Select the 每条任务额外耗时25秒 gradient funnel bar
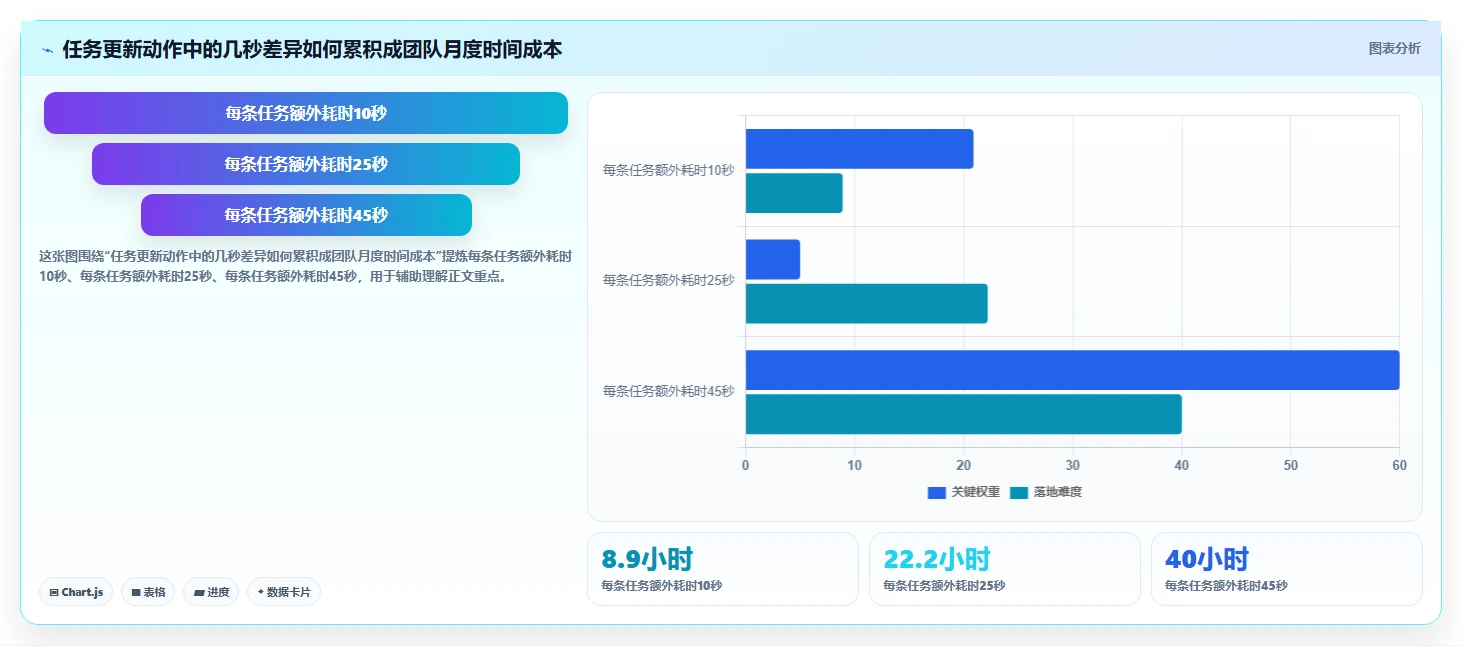This screenshot has height=646, width=1462. (x=306, y=164)
